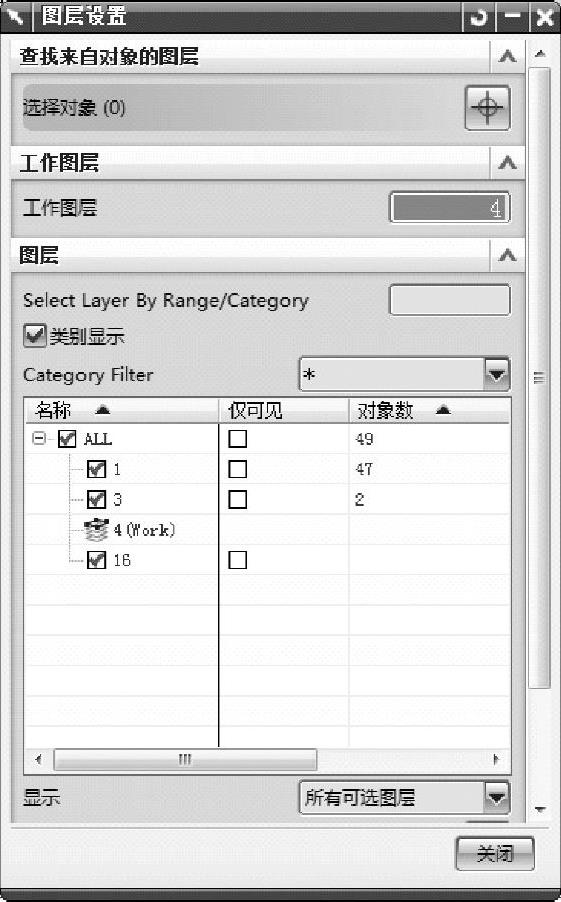Uncheck layer 16 checkbox
This screenshot has height=902, width=561.
tap(97, 560)
